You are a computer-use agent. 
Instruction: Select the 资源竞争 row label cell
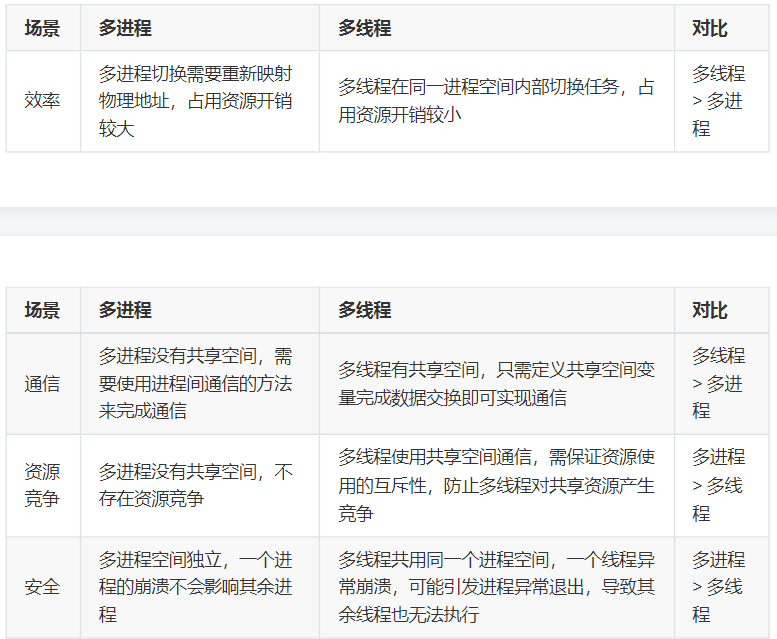click(43, 485)
